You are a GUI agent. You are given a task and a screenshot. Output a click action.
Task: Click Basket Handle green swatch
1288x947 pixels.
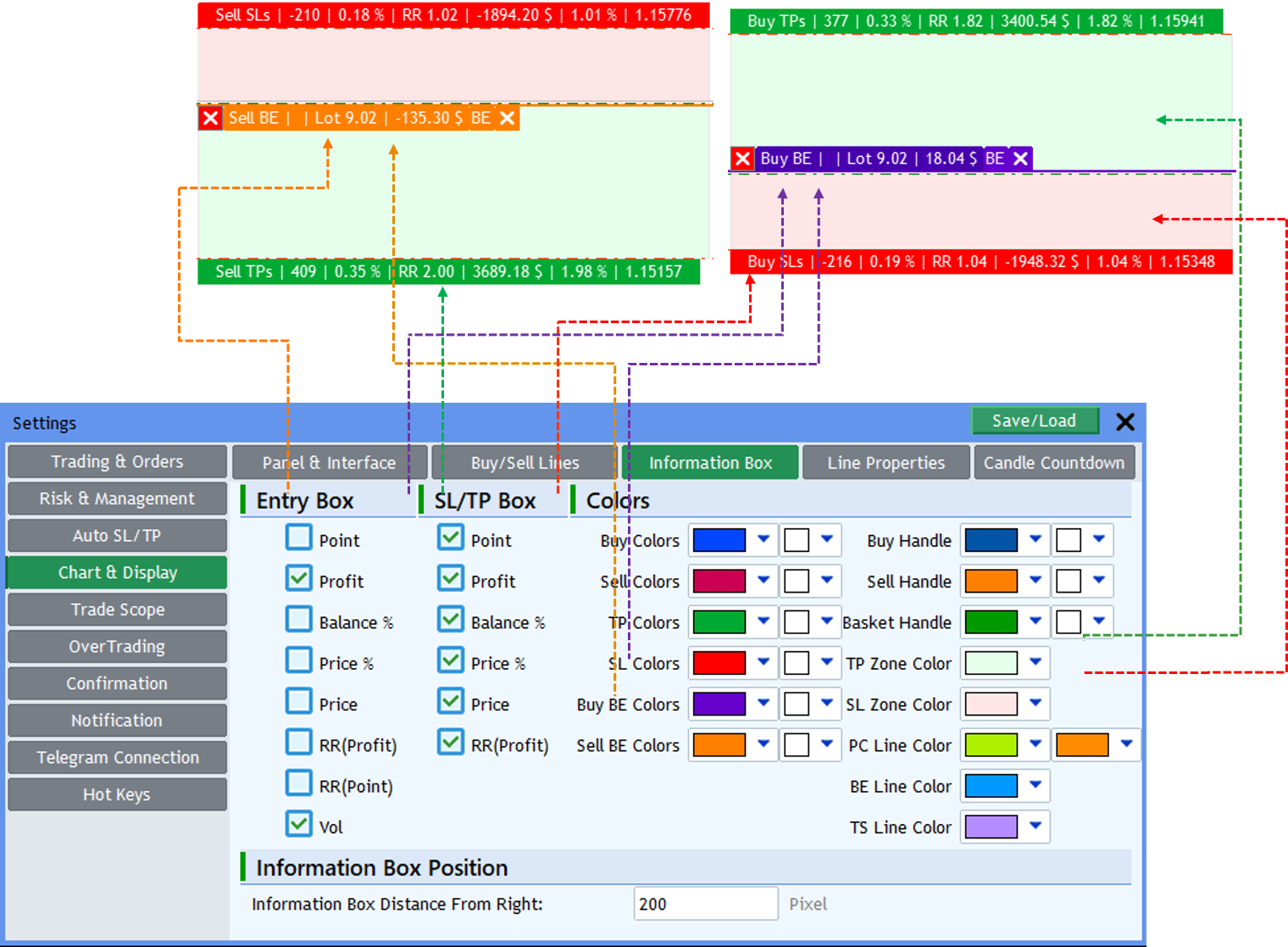pos(991,621)
